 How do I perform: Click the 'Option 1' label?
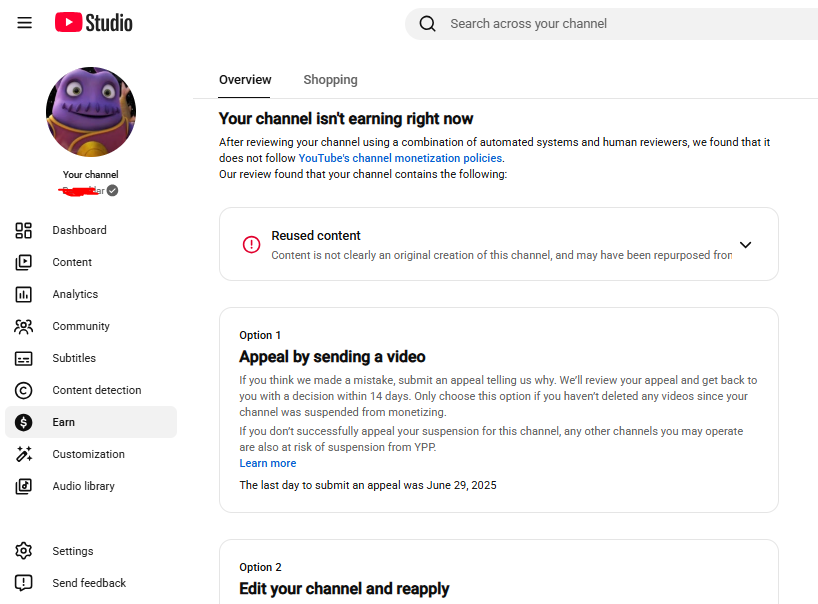coord(260,335)
